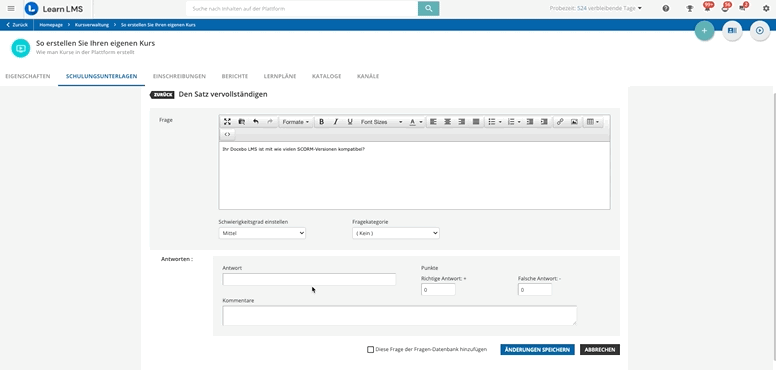Image resolution: width=776 pixels, height=370 pixels.
Task: Click inside the Frage editor text area
Action: coord(414,176)
